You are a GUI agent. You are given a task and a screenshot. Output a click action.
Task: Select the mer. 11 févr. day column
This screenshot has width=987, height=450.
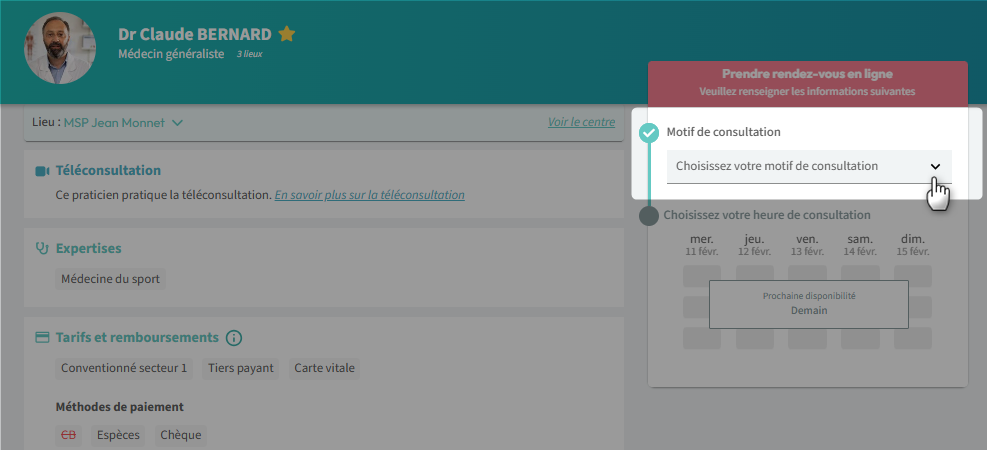[702, 245]
